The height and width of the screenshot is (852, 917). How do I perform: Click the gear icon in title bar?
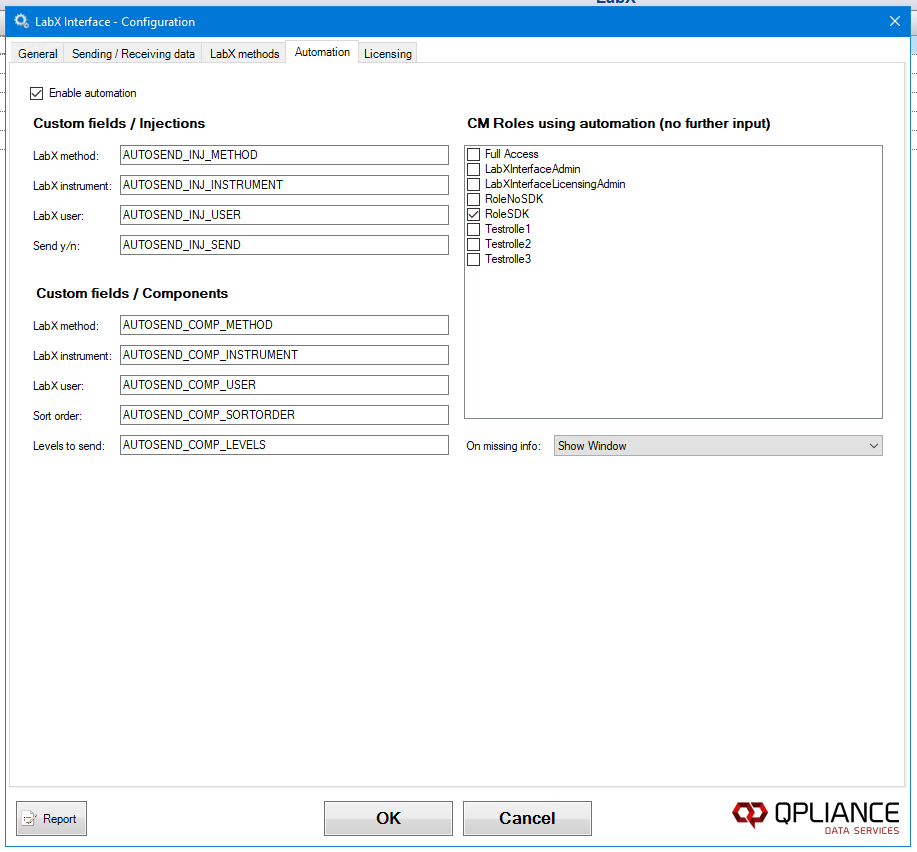point(22,22)
